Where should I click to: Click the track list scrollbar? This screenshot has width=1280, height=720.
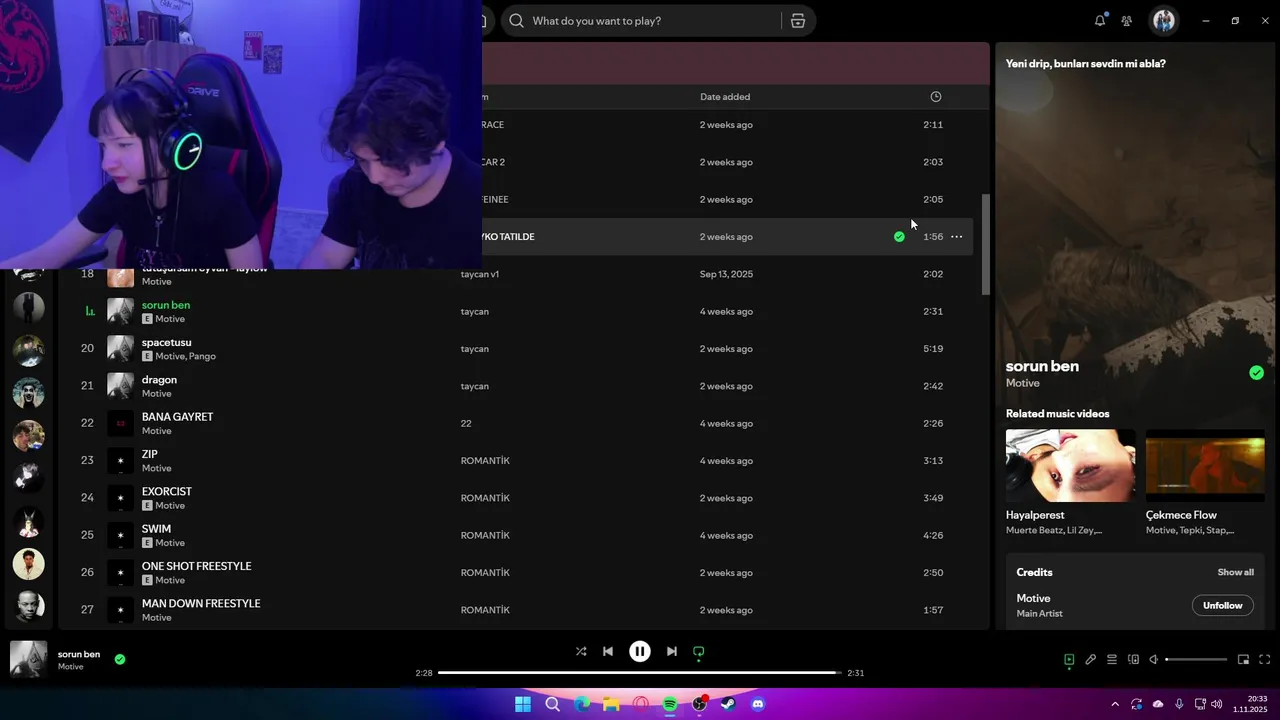(x=986, y=245)
